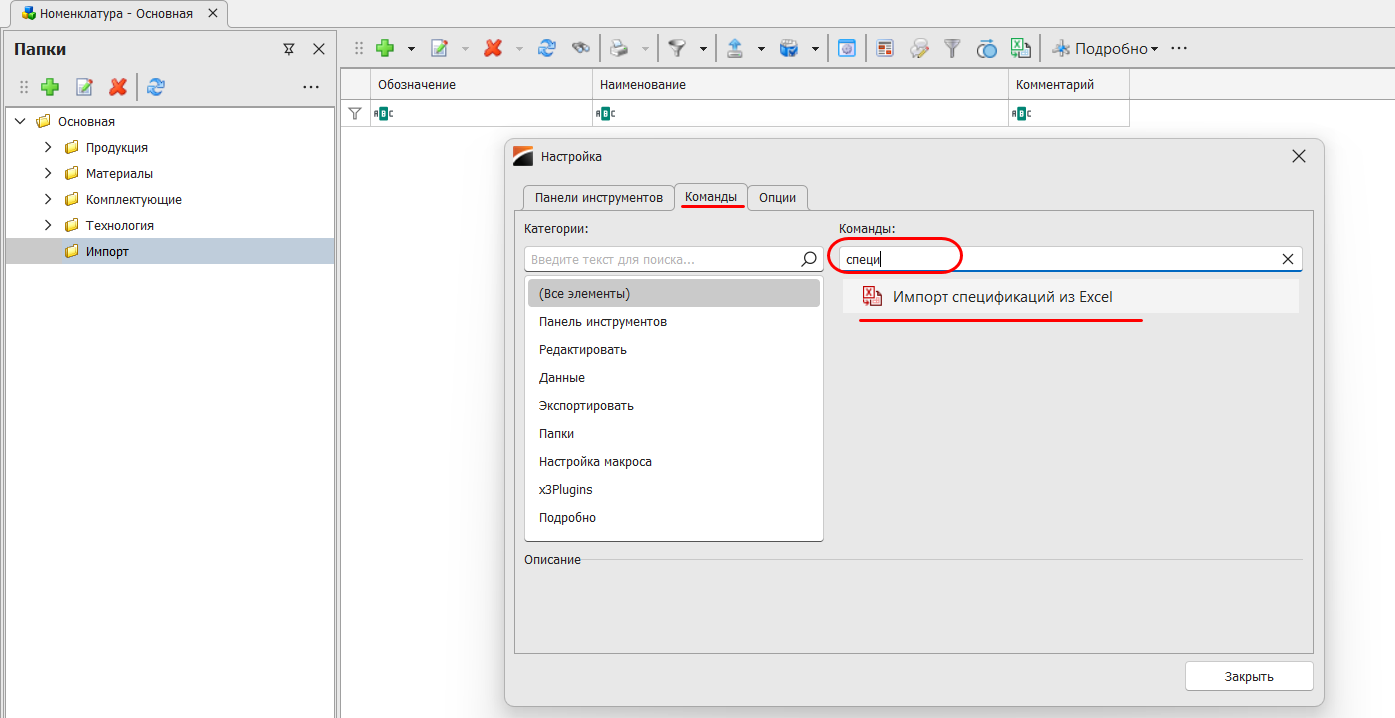Click the red delete icon in the Папки toolbar
Image resolution: width=1395 pixels, height=718 pixels.
click(x=118, y=87)
